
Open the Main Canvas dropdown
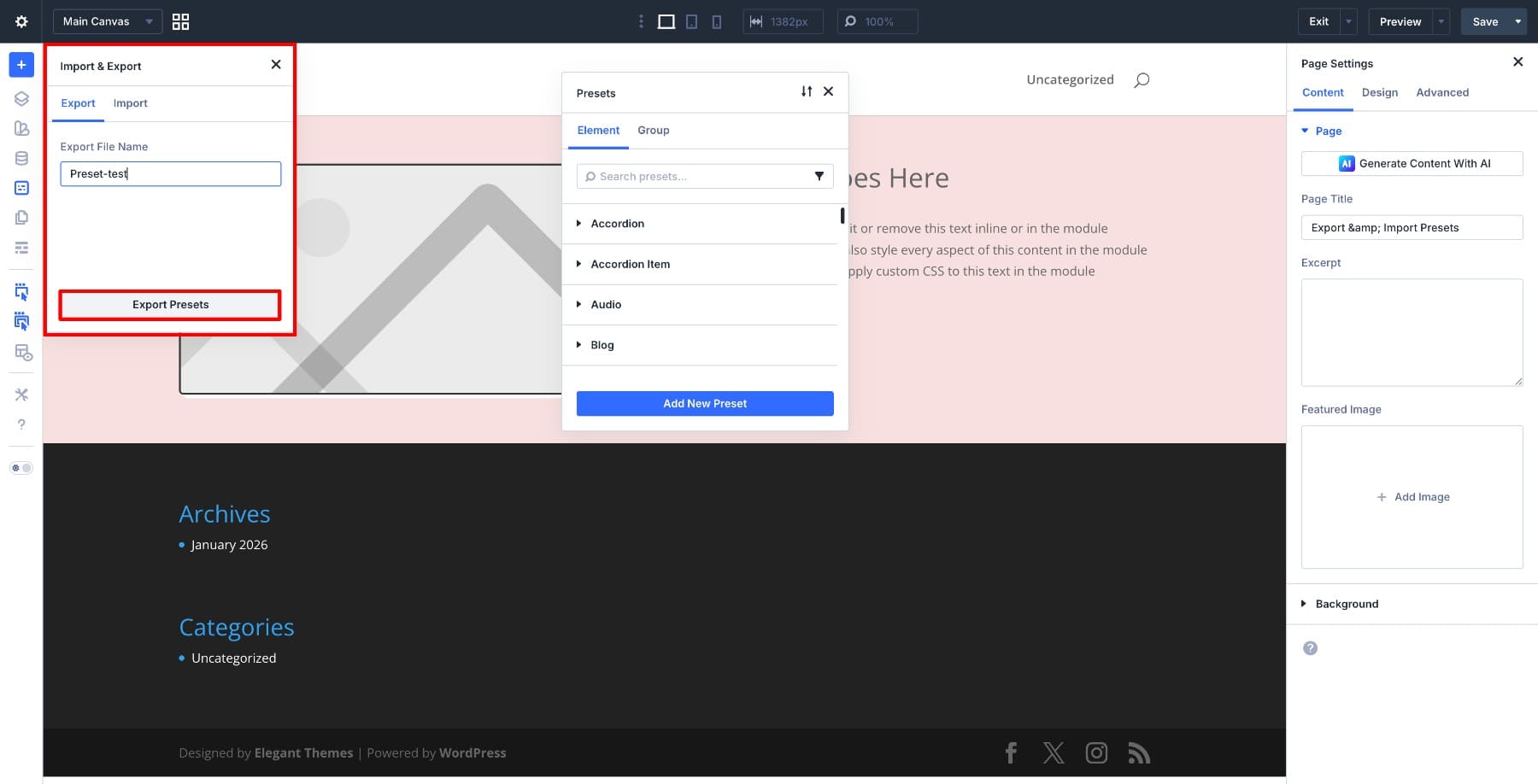[107, 21]
